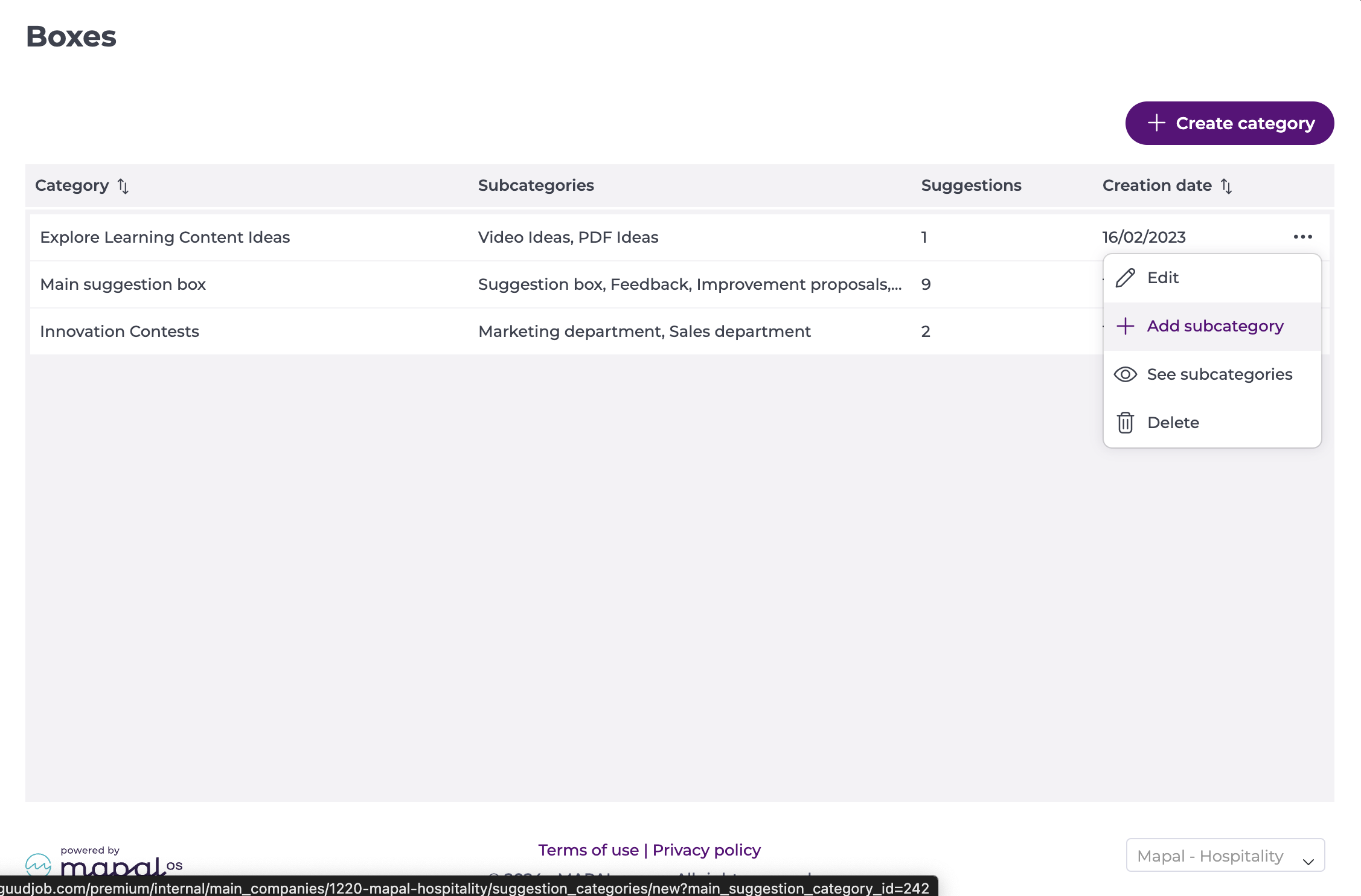Open the Terms of use link
The image size is (1361, 896).
(588, 850)
